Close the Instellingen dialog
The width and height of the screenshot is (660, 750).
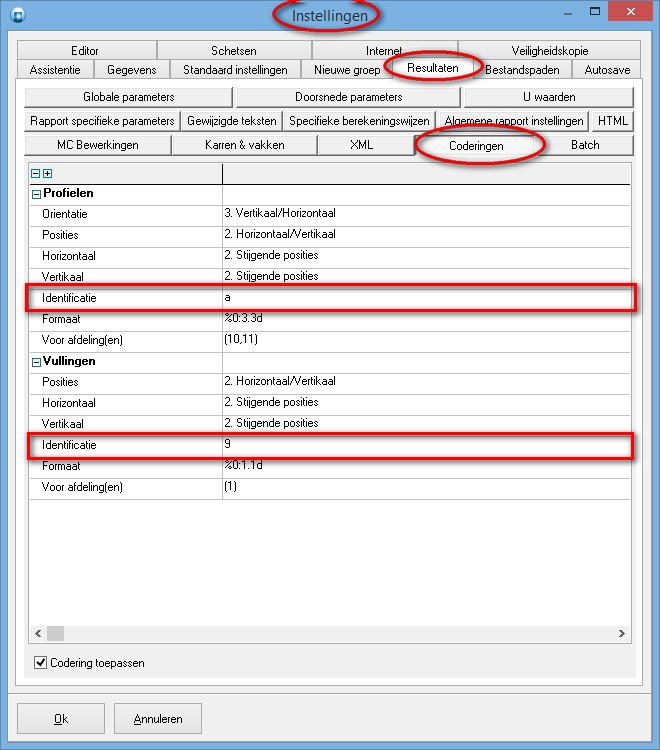point(630,11)
